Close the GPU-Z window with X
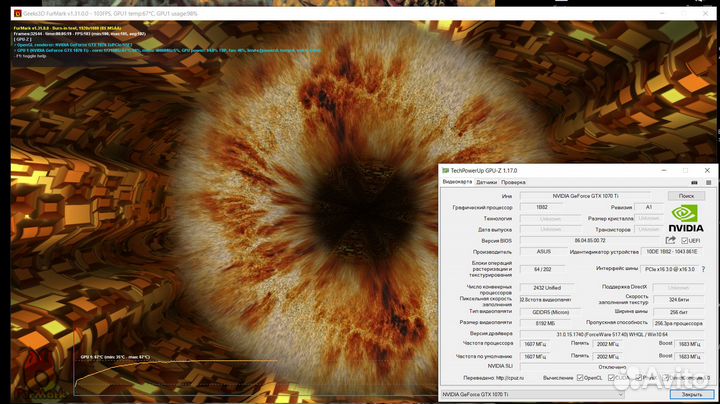 point(707,170)
